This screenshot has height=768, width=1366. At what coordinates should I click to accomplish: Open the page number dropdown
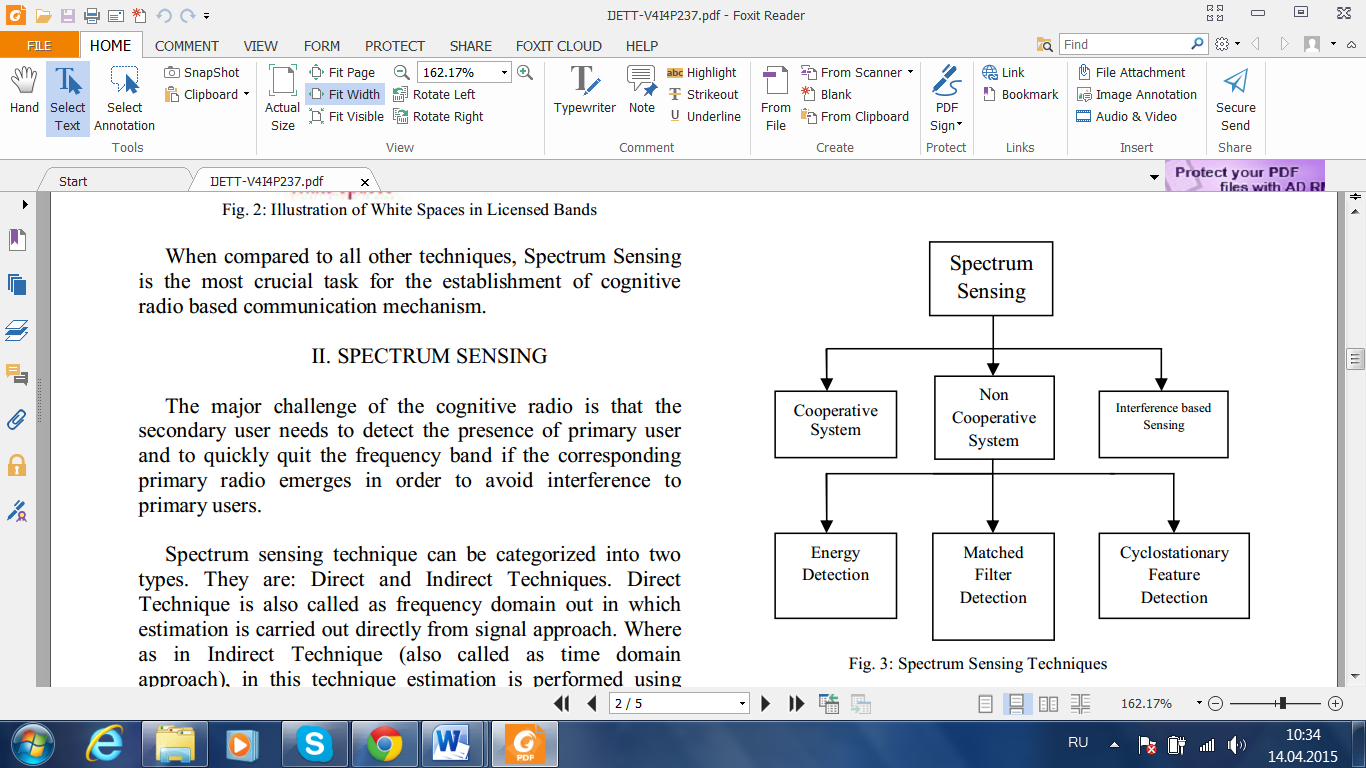point(741,704)
